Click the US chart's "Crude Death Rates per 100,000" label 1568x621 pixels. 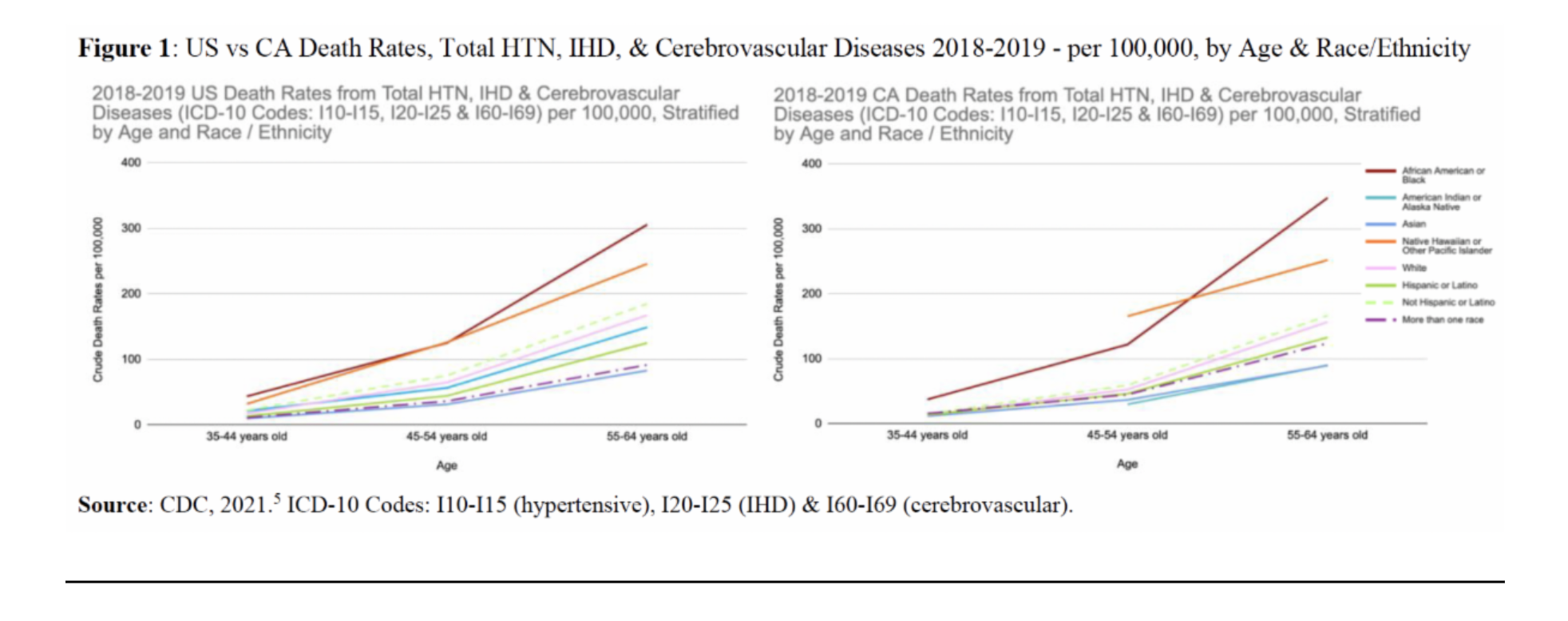click(98, 299)
